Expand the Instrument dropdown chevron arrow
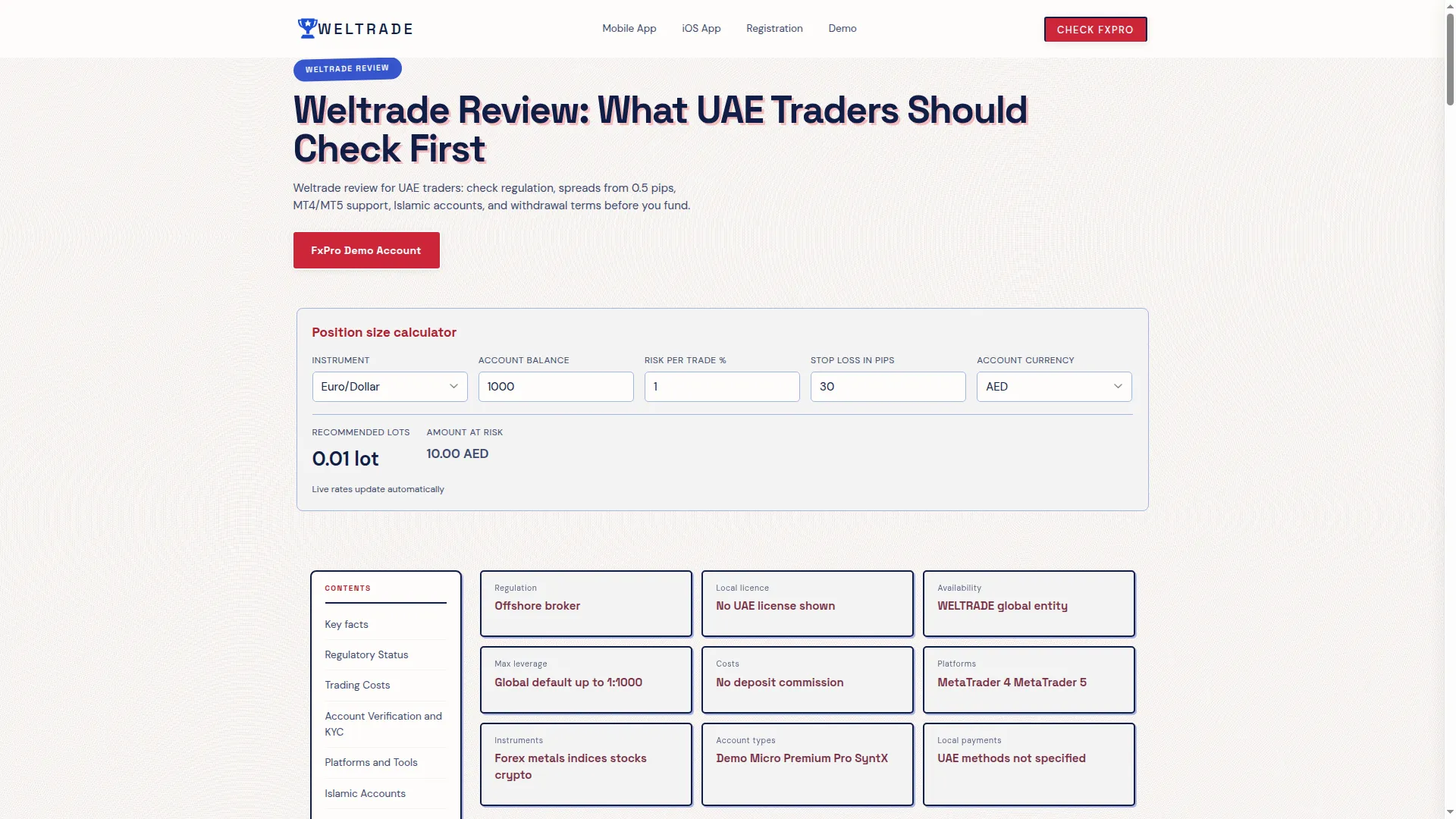This screenshot has width=1456, height=819. [x=453, y=387]
